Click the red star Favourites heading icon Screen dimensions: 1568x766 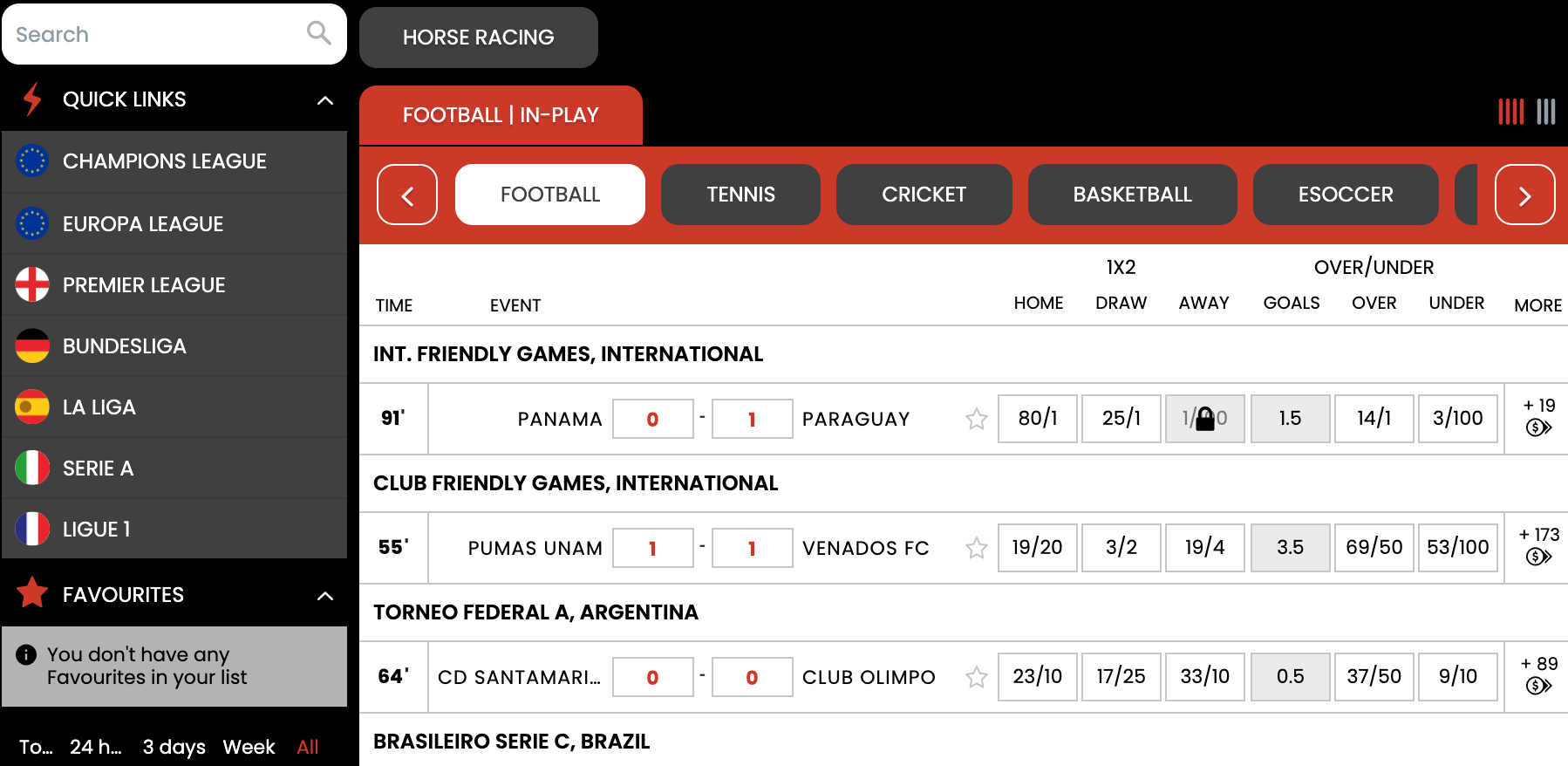32,594
